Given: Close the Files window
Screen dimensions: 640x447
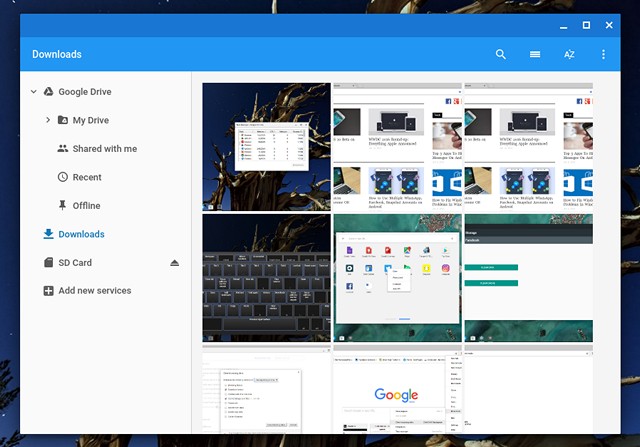Looking at the screenshot, I should pos(609,25).
